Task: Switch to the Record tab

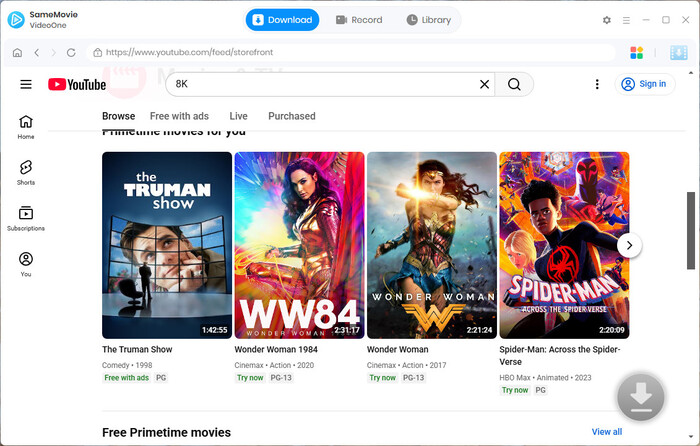Action: tap(359, 20)
